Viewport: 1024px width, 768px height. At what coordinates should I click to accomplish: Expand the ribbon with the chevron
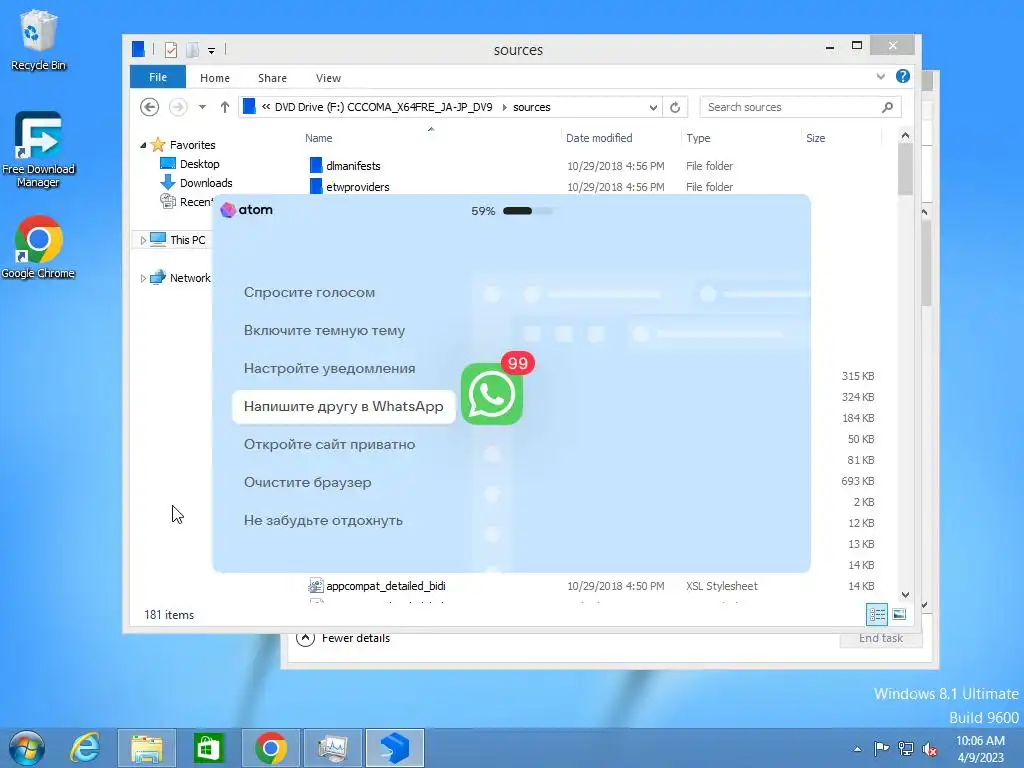880,76
